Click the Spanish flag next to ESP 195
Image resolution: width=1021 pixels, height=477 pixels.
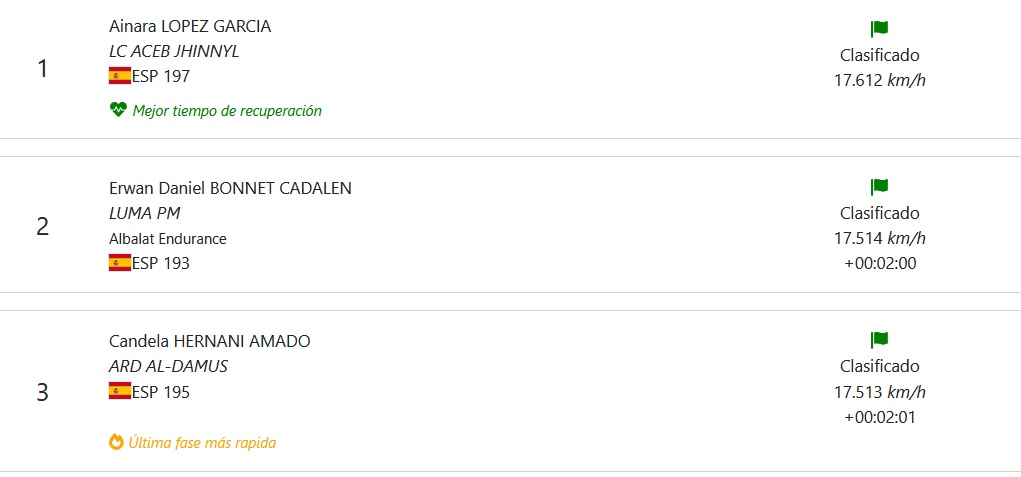[120, 391]
